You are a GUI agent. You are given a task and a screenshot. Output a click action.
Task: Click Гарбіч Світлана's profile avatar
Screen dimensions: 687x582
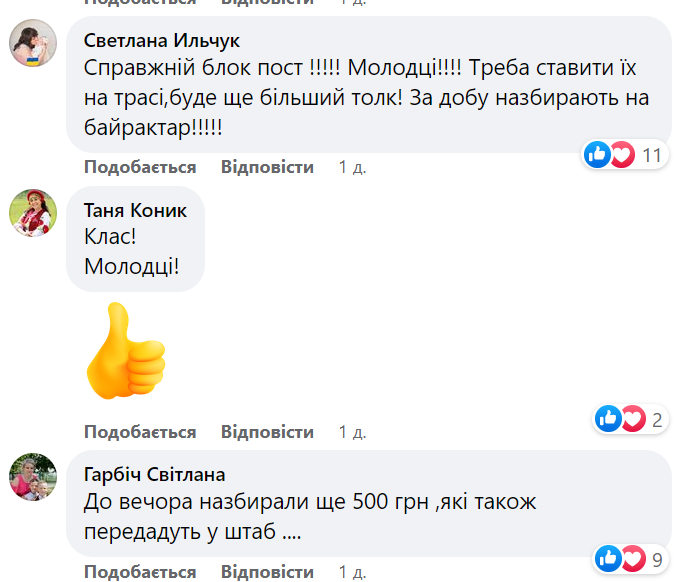(33, 476)
